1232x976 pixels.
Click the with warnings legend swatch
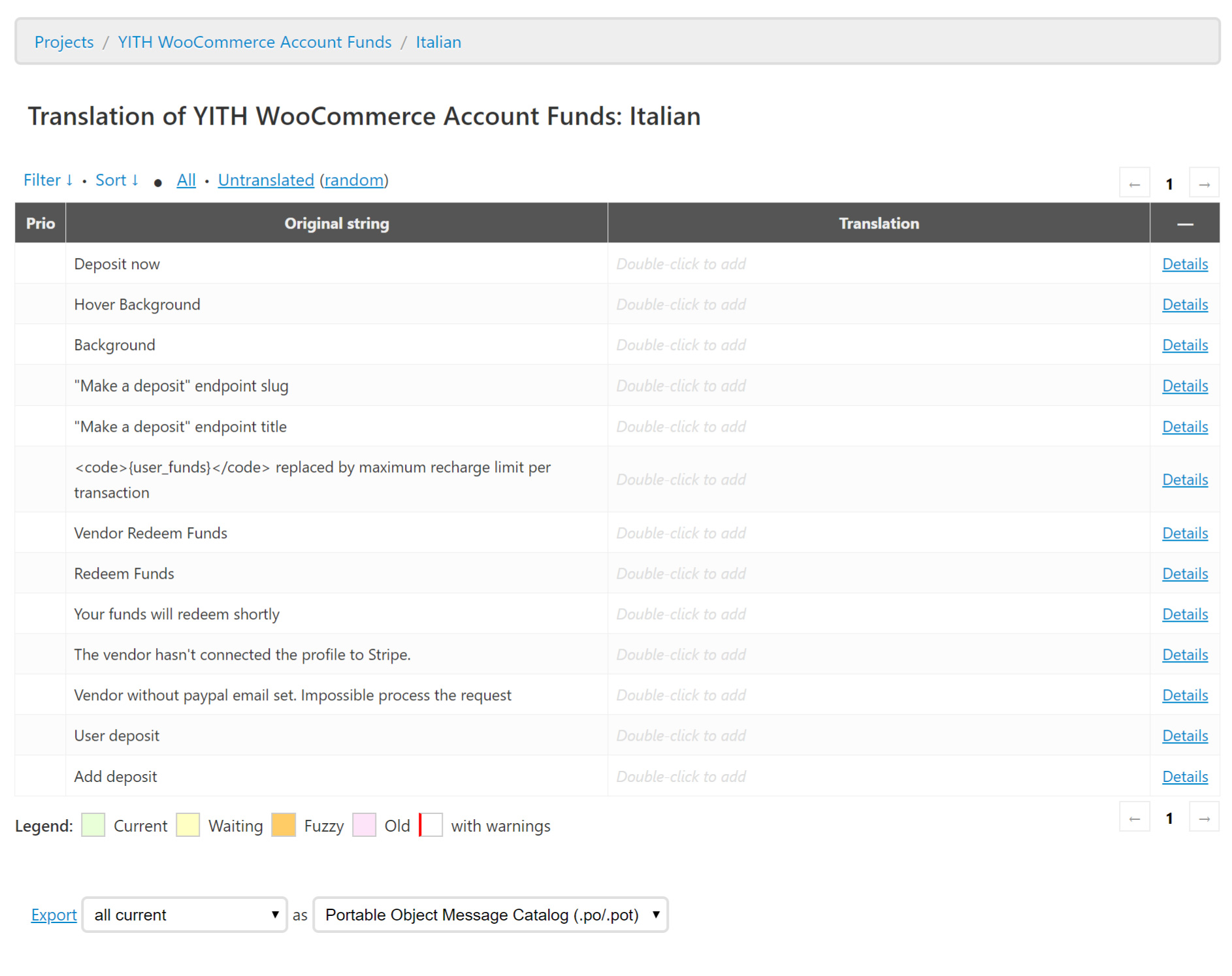pos(430,825)
